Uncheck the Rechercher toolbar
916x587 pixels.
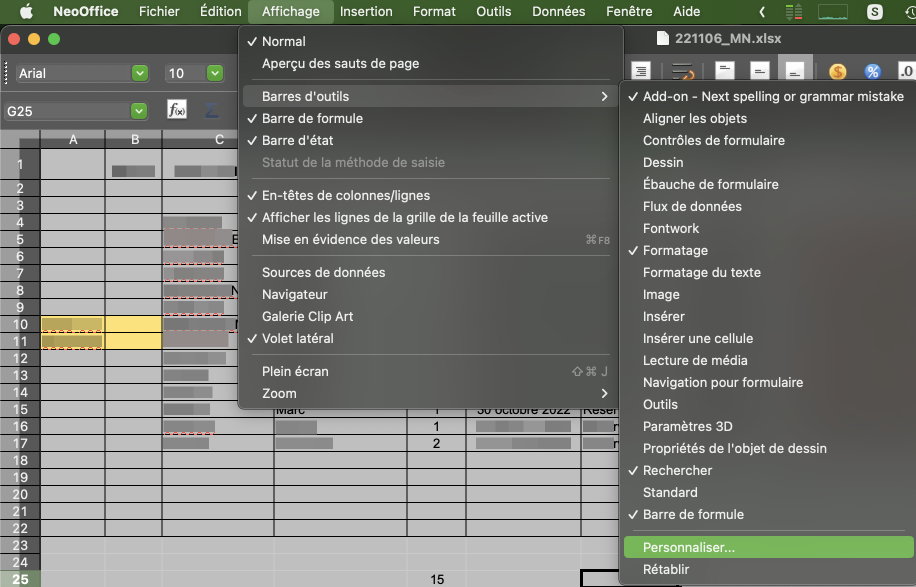(x=677, y=470)
